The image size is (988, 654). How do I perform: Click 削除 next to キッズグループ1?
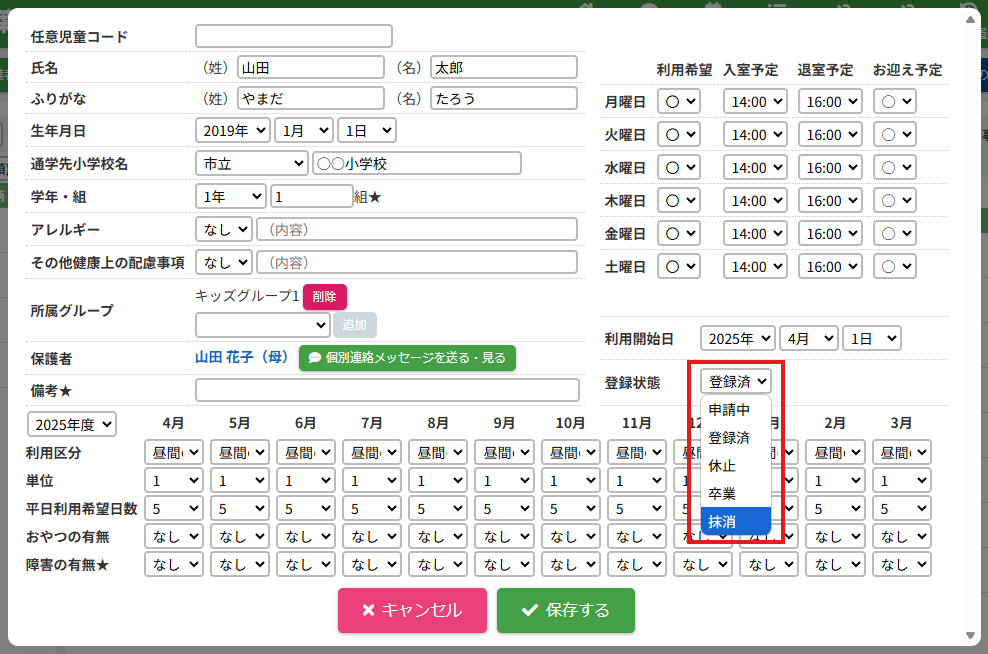coord(325,297)
